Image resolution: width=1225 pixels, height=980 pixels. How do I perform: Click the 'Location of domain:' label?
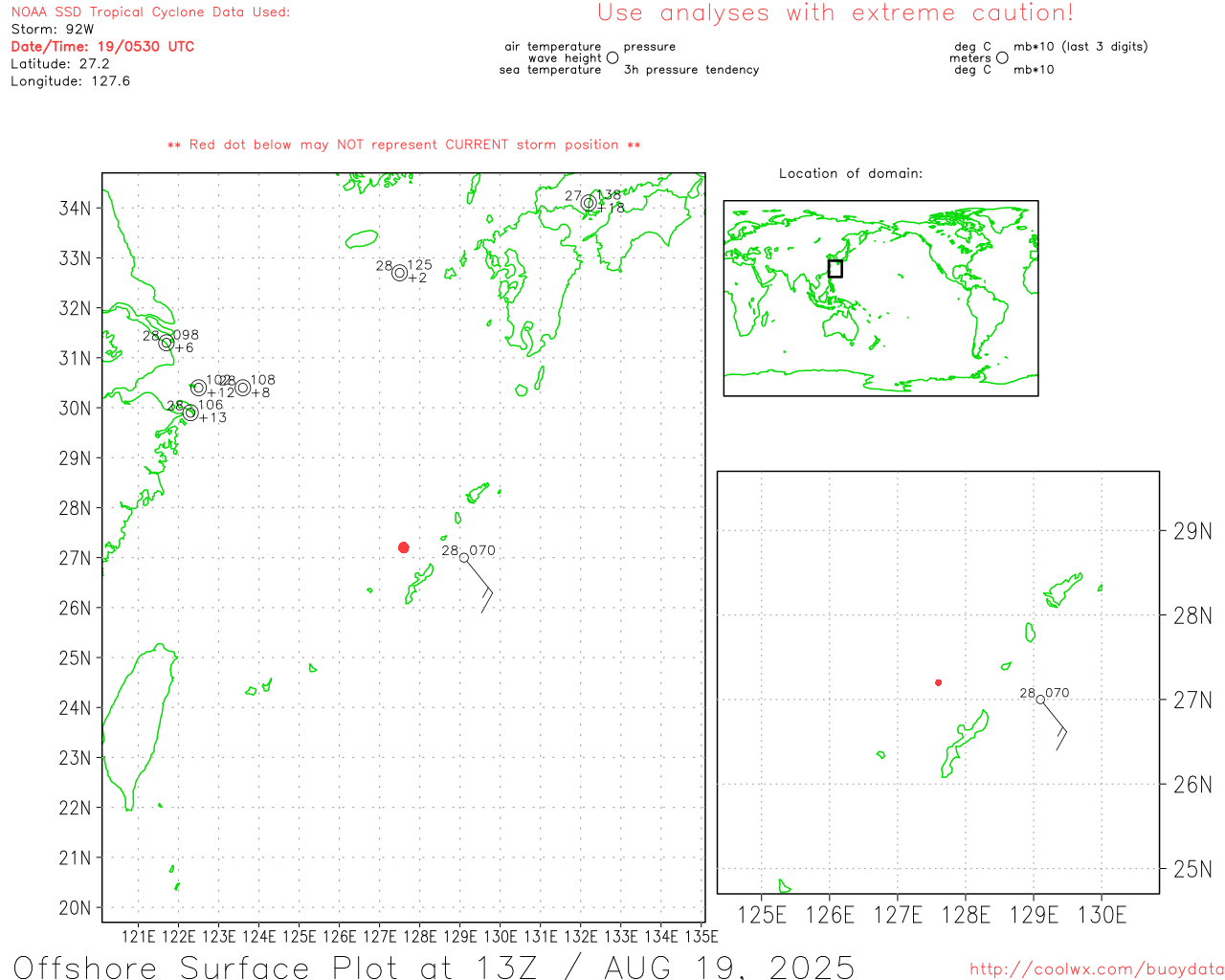point(851,173)
